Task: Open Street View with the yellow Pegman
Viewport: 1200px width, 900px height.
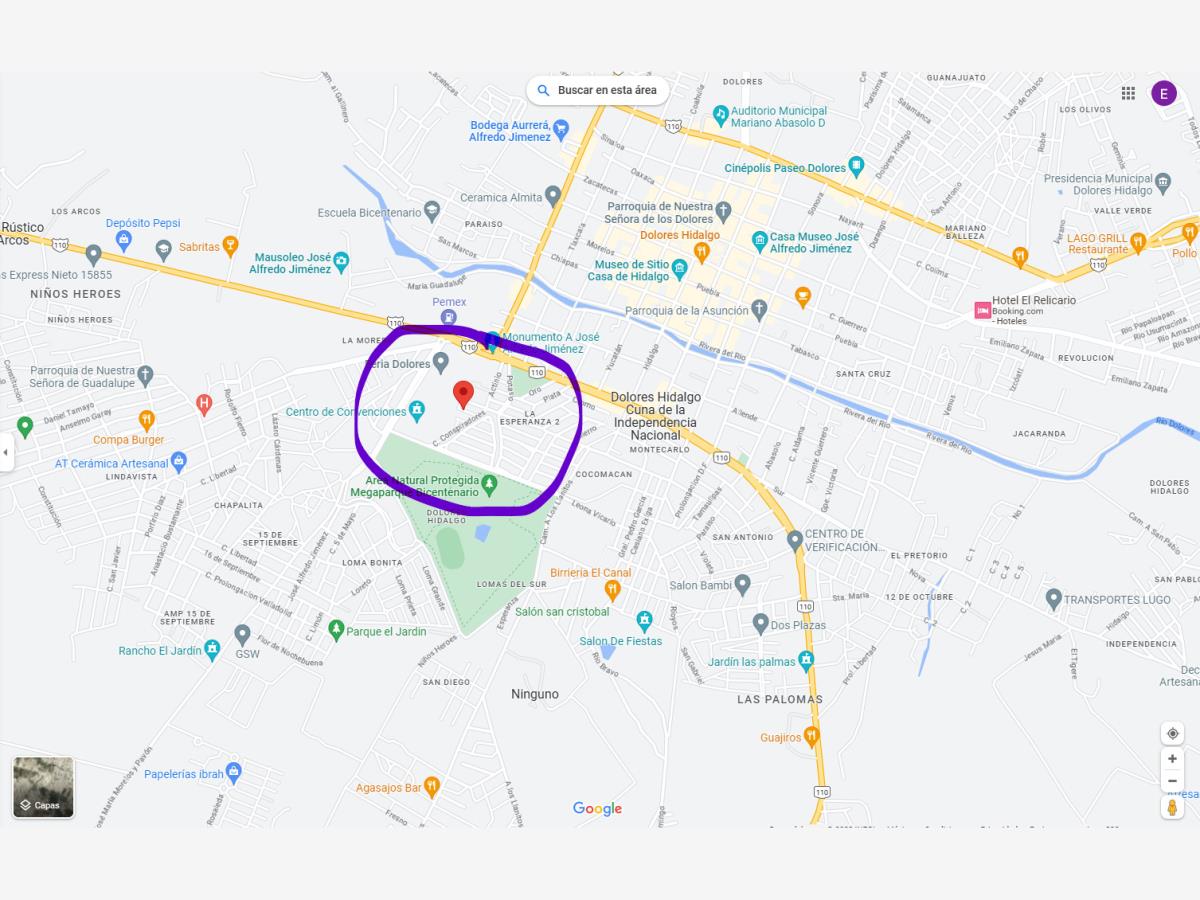Action: pos(1172,807)
